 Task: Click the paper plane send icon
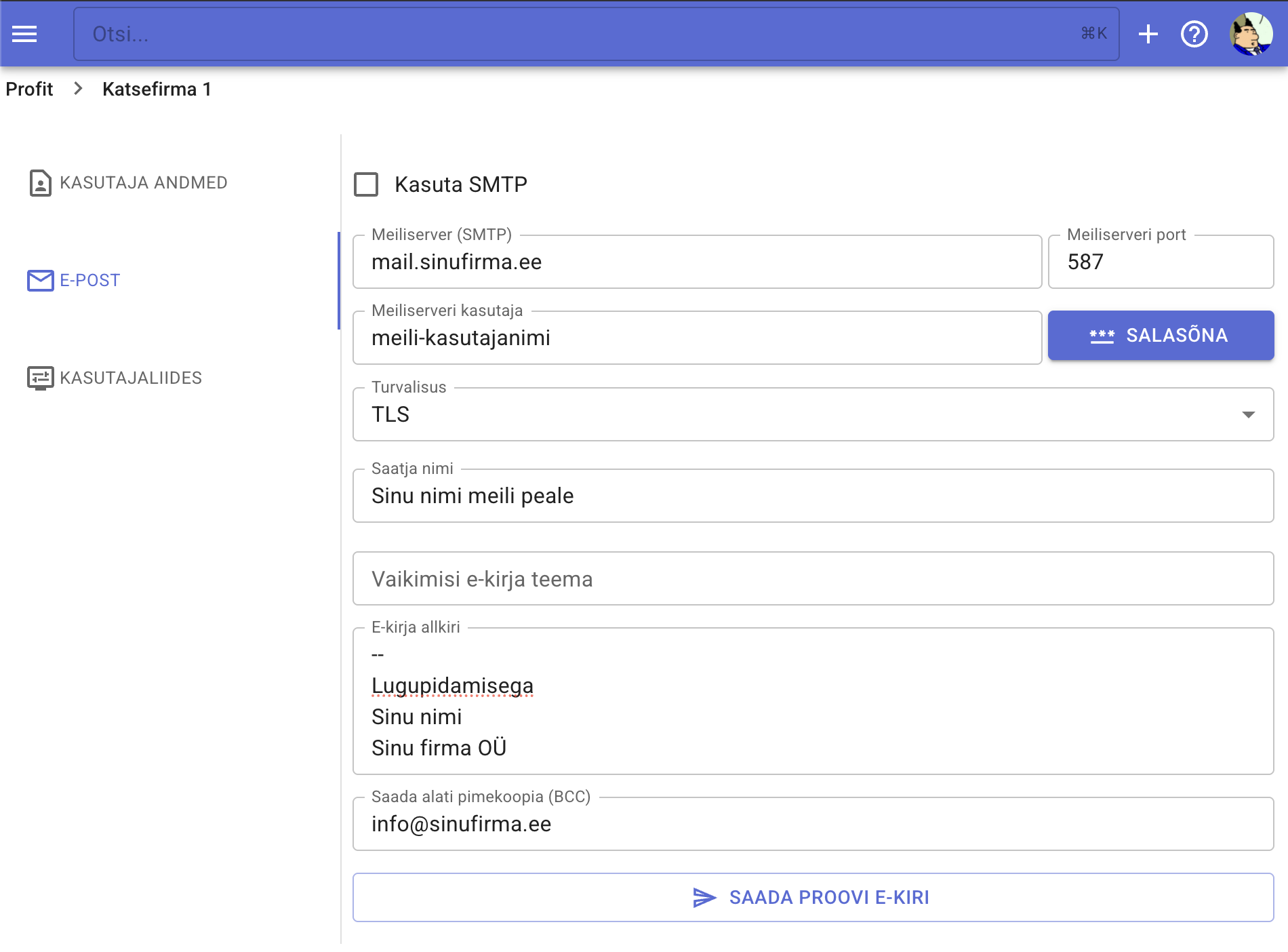704,898
